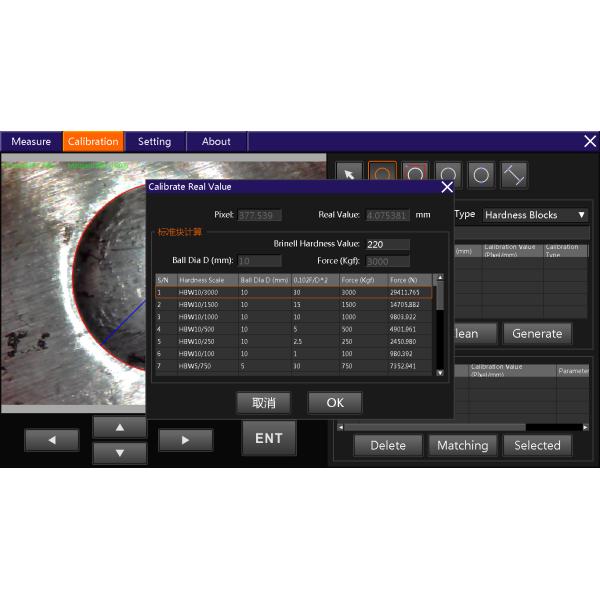Click the Generate button
This screenshot has width=600, height=600.
point(537,334)
